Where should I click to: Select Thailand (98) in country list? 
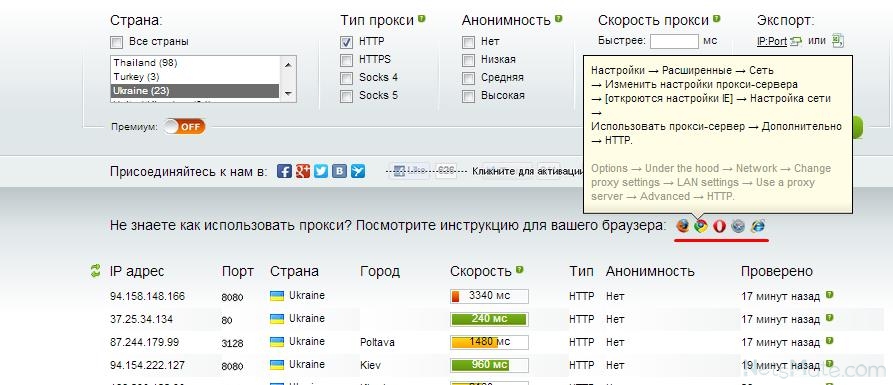click(195, 63)
